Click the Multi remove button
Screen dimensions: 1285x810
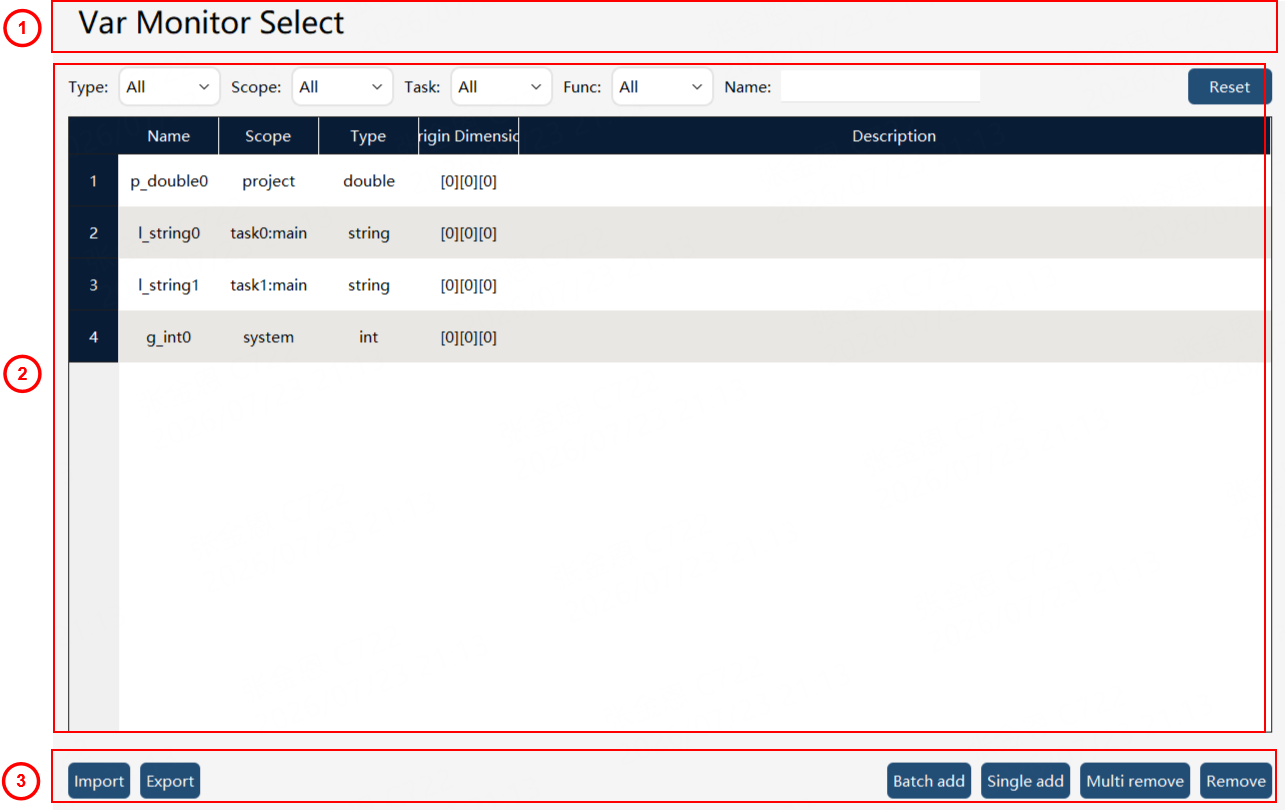tap(1135, 781)
